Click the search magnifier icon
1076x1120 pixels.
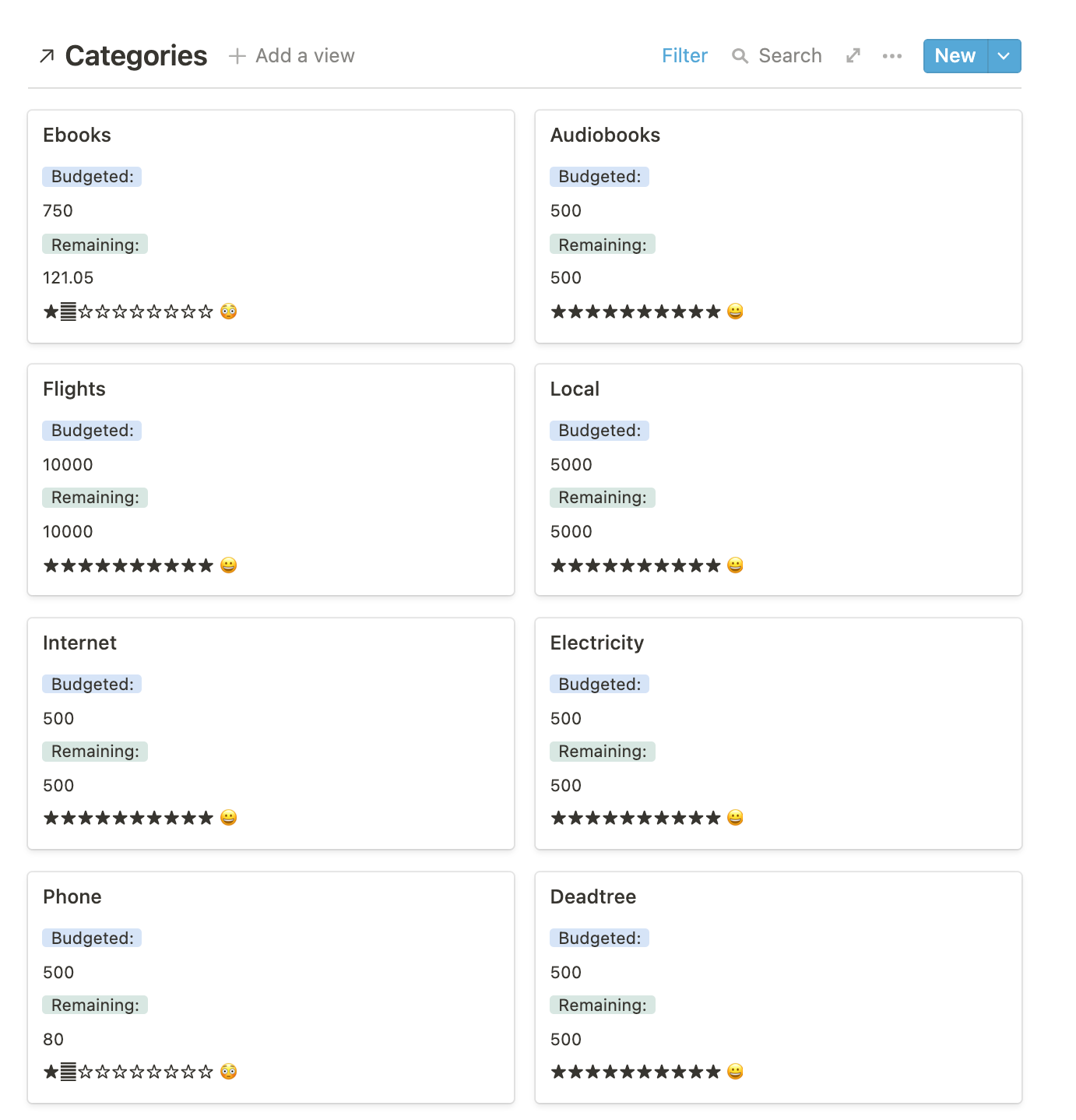(x=740, y=56)
